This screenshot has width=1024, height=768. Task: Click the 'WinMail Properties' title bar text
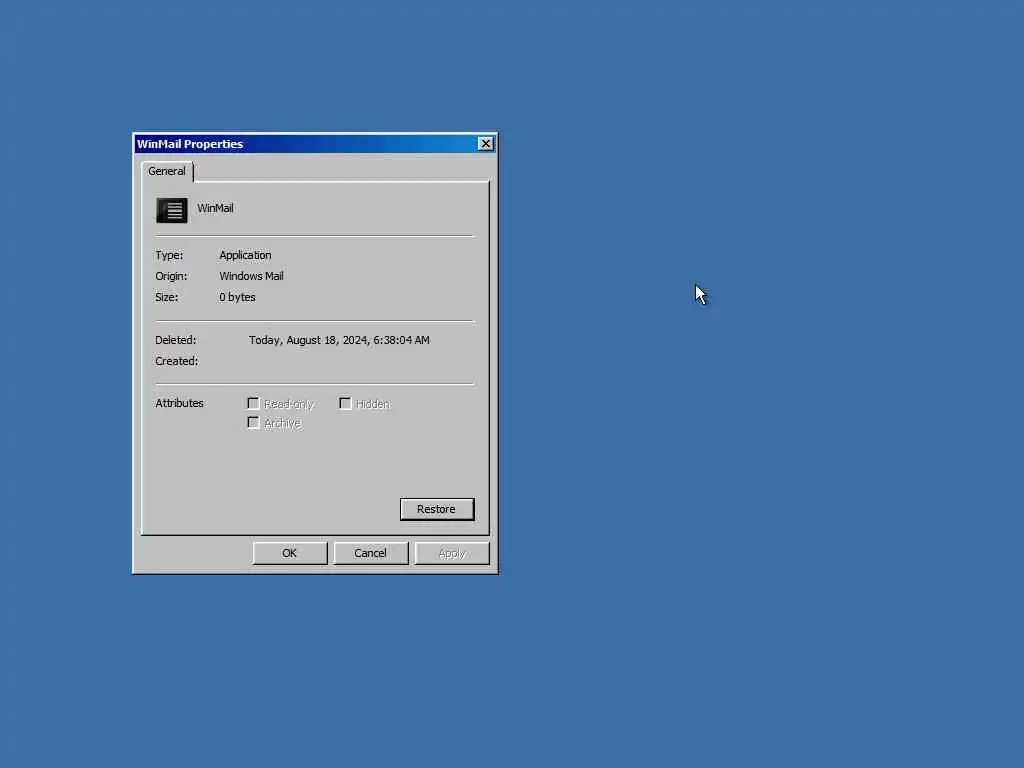coord(190,144)
